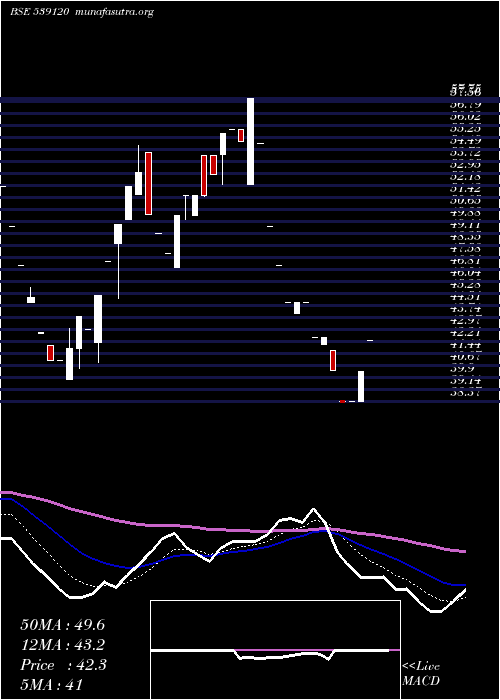Click the Price : 42.3 value
Image resolution: width=500 pixels, height=700 pixels.
[x=63, y=665]
